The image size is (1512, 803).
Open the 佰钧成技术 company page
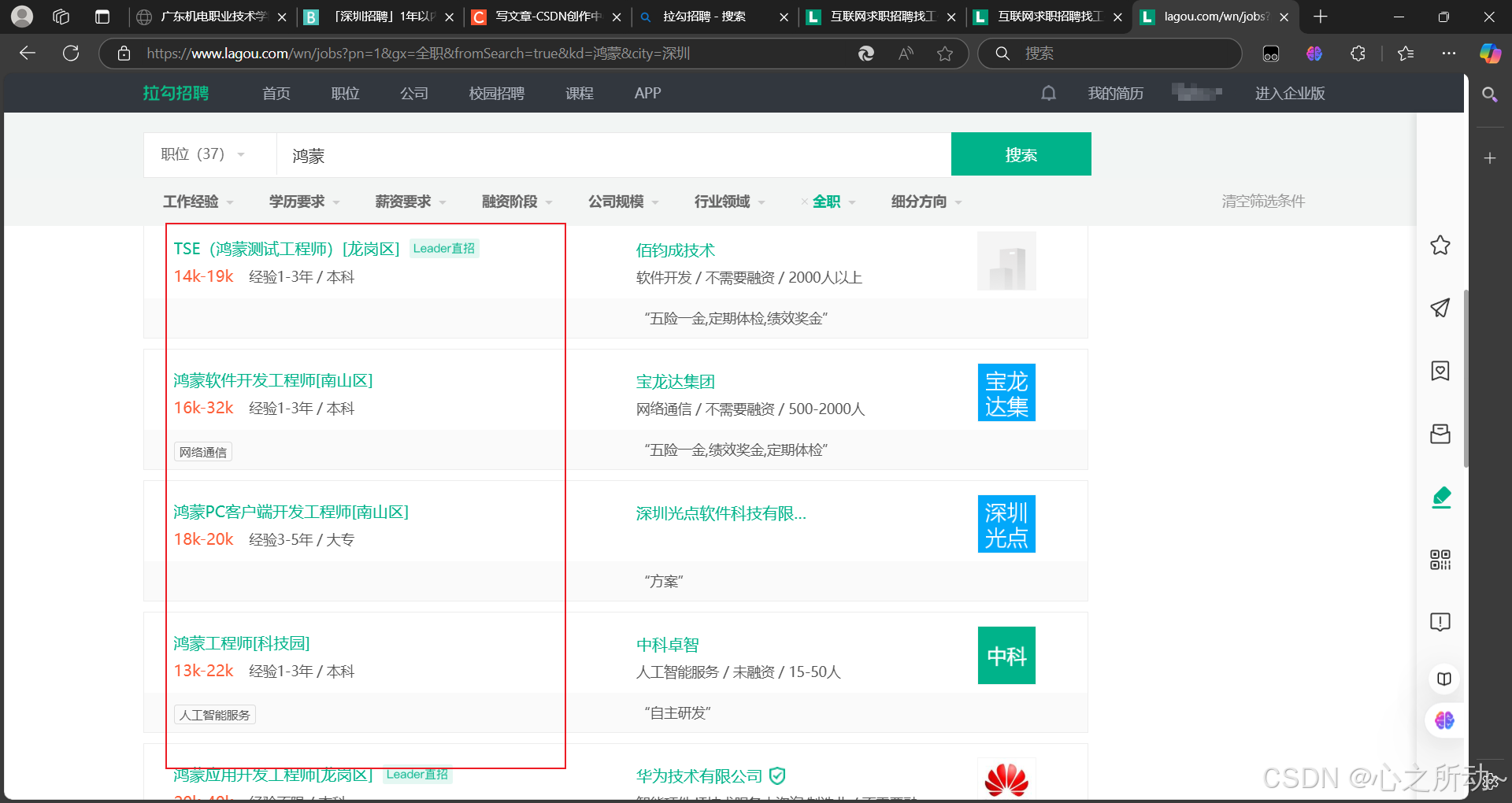(x=676, y=250)
